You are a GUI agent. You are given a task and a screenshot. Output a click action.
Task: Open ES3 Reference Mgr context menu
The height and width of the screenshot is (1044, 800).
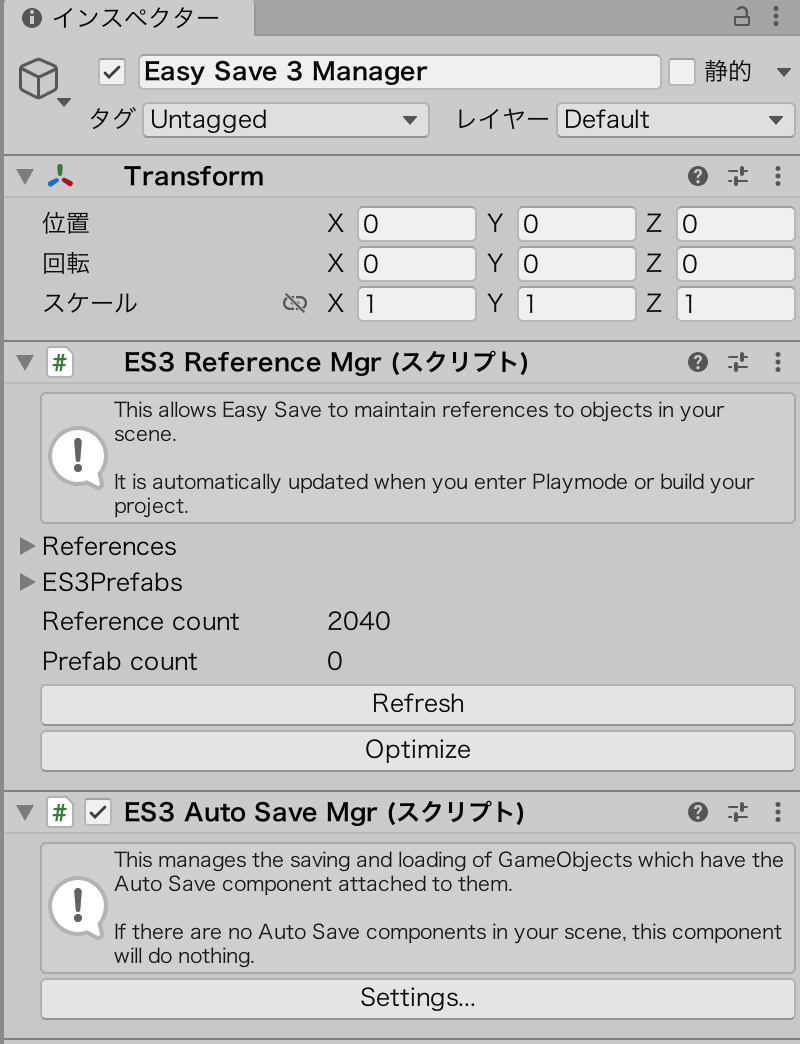[x=778, y=362]
